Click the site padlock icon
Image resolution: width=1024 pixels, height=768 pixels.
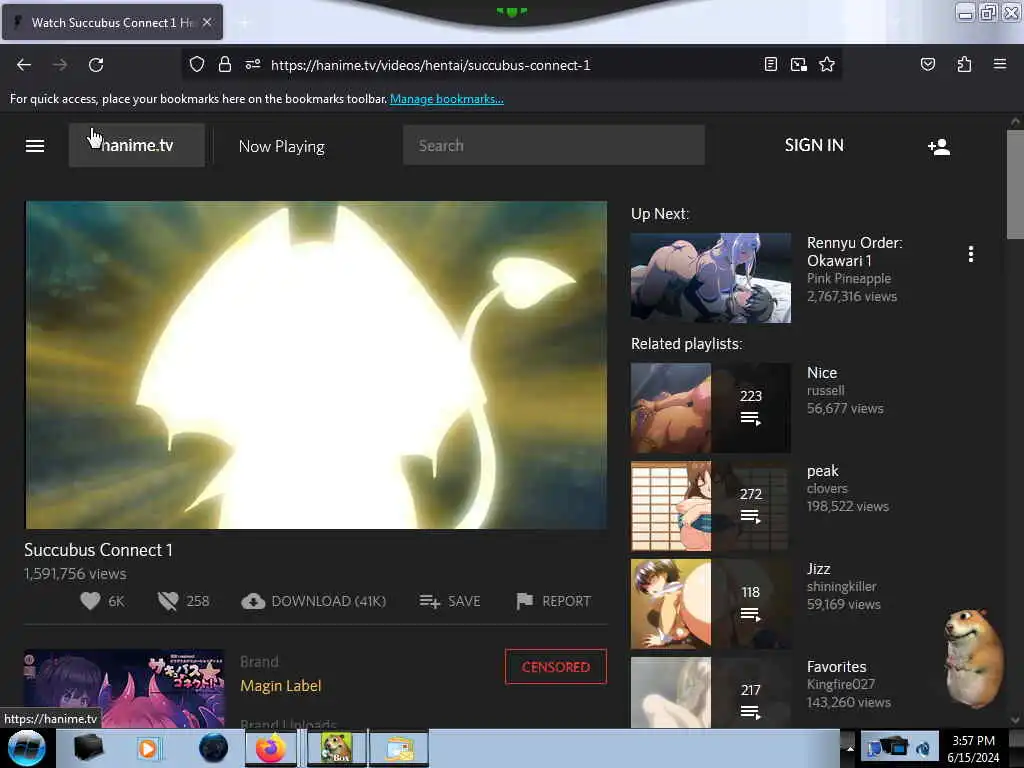click(225, 65)
